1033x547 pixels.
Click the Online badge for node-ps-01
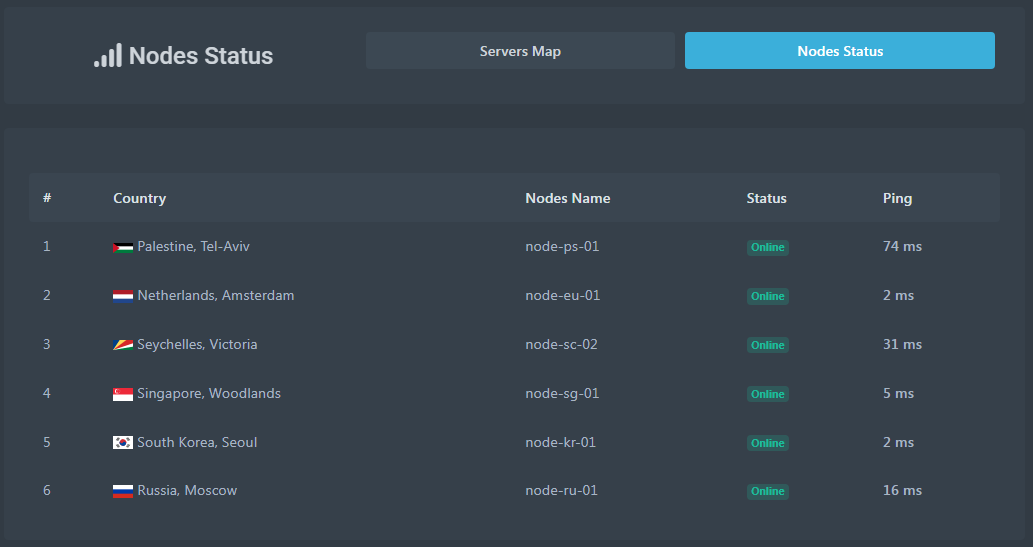click(768, 247)
